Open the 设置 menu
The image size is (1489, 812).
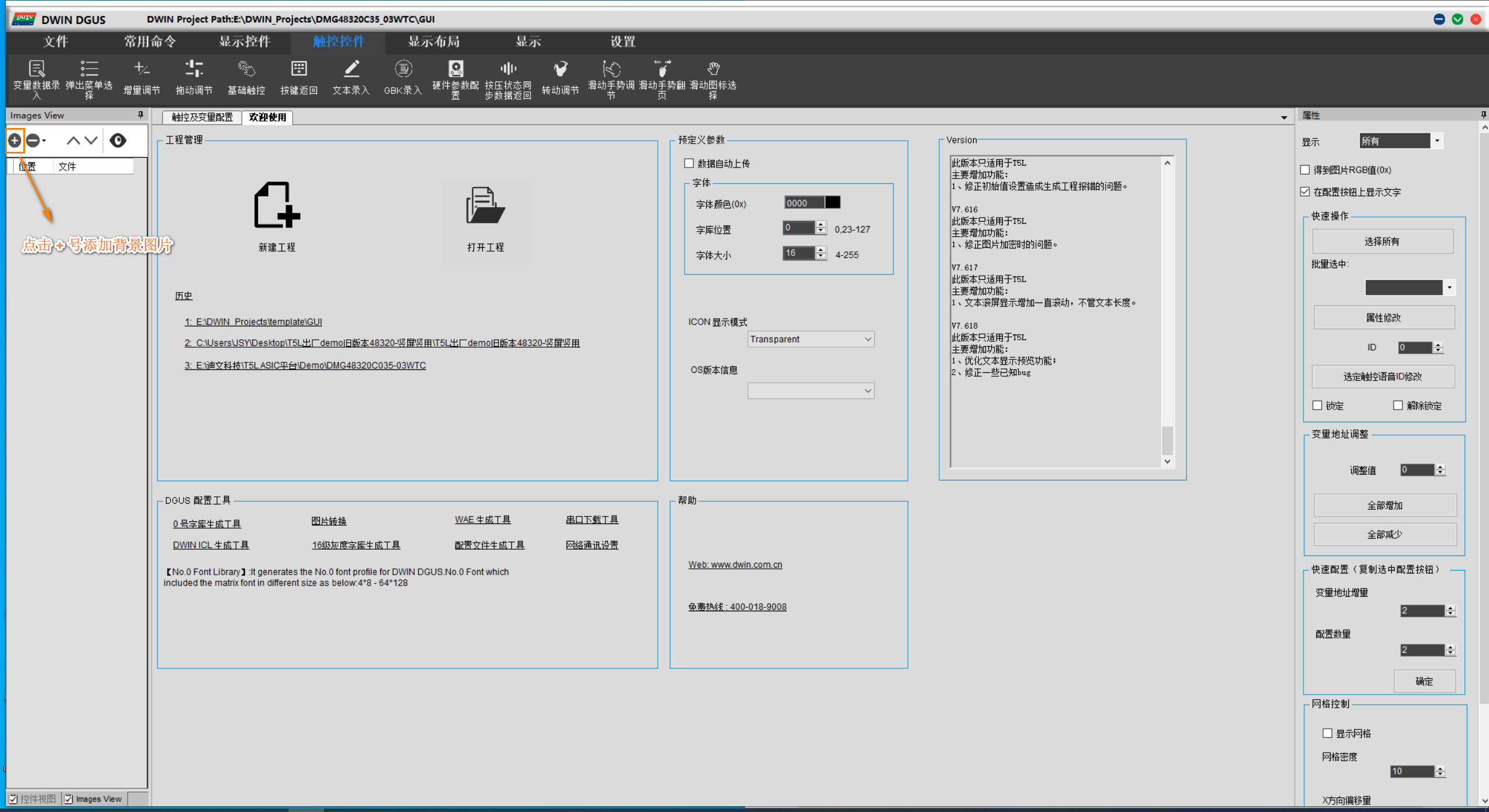[622, 42]
